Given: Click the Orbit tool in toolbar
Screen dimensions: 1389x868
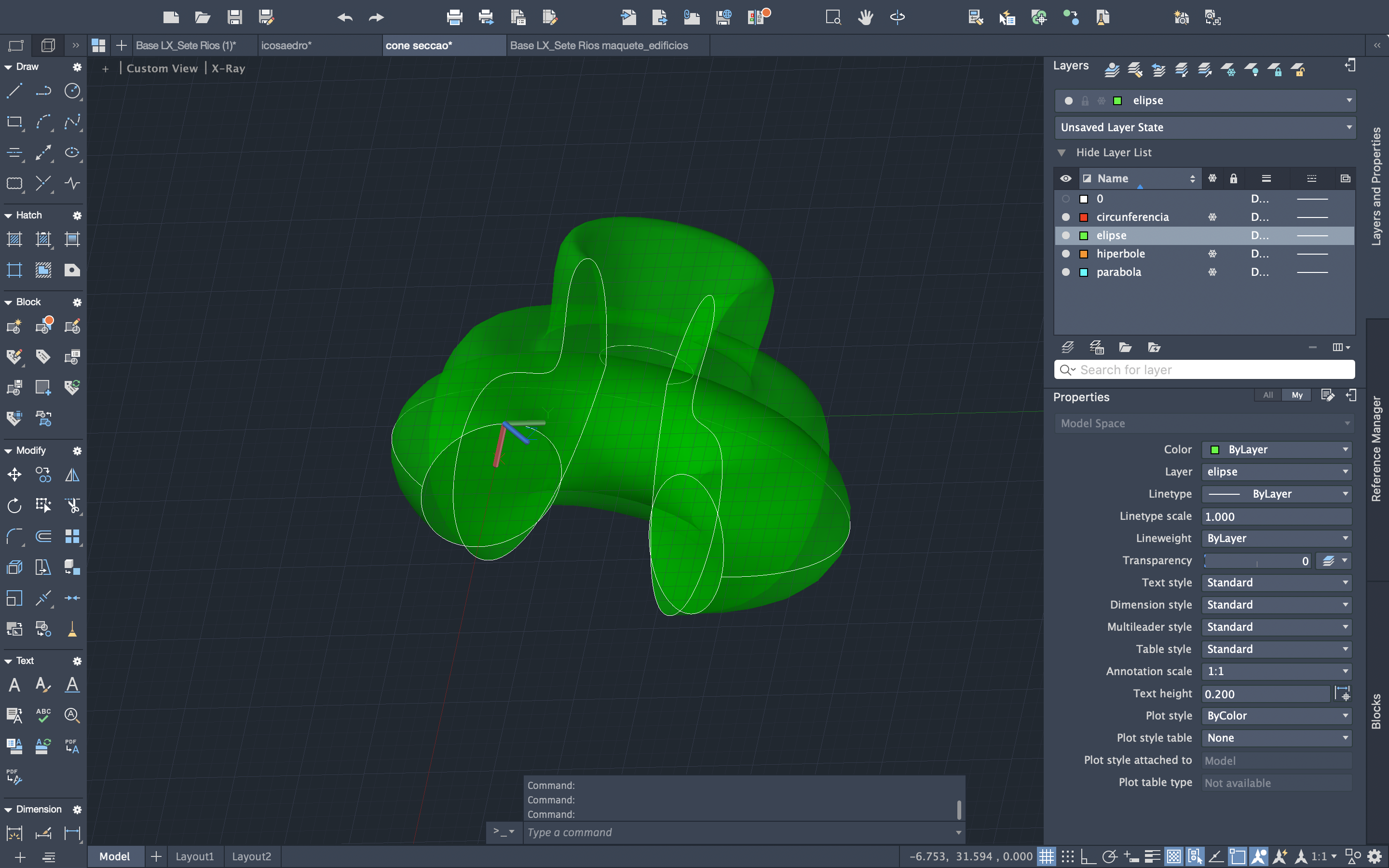Looking at the screenshot, I should click(897, 17).
